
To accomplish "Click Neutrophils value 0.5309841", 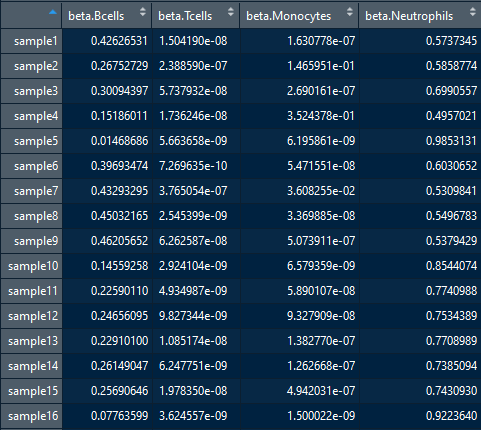I will pyautogui.click(x=451, y=191).
